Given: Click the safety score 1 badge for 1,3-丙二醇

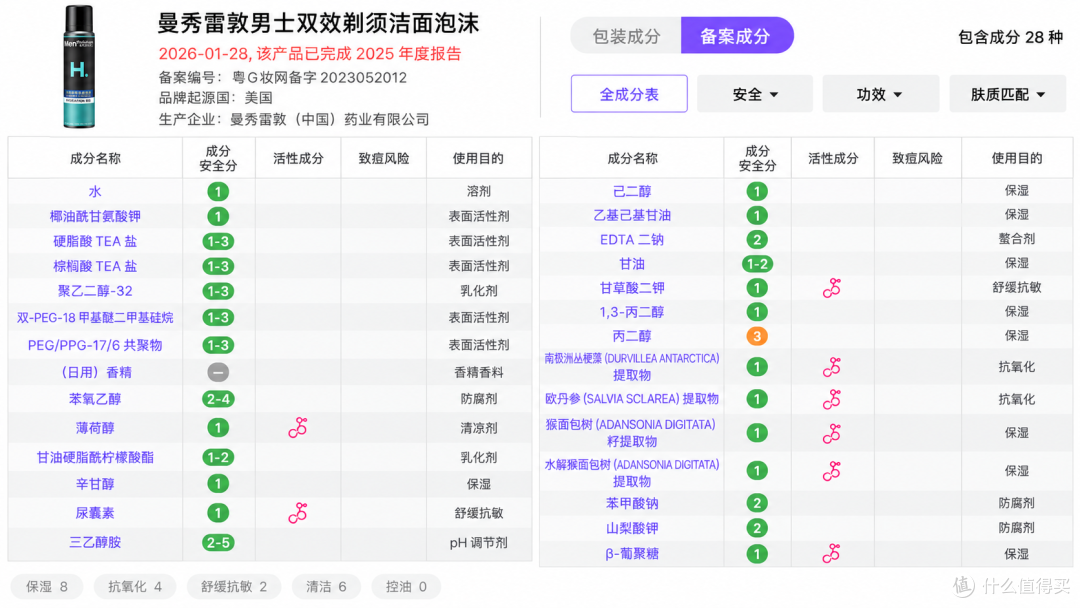Looking at the screenshot, I should (x=757, y=312).
